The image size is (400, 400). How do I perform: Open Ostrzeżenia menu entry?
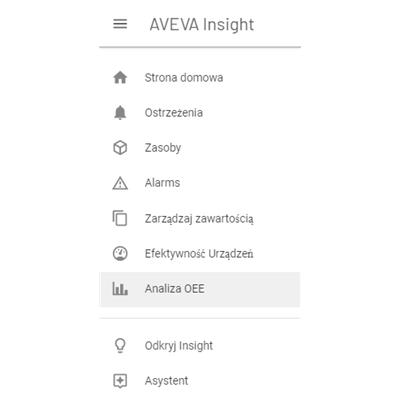coord(200,113)
